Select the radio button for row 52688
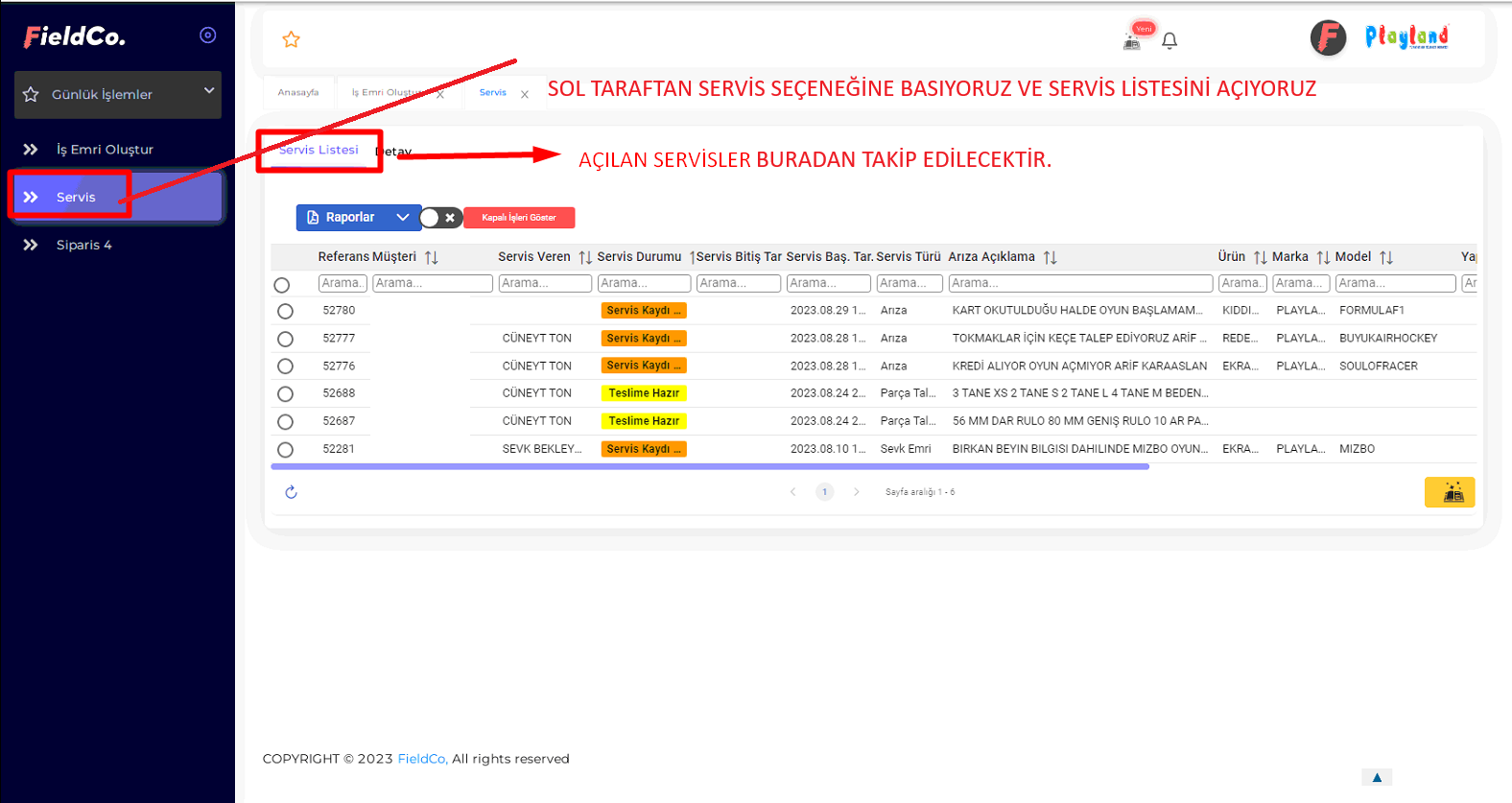Viewport: 1512px width, 803px height. (x=285, y=393)
